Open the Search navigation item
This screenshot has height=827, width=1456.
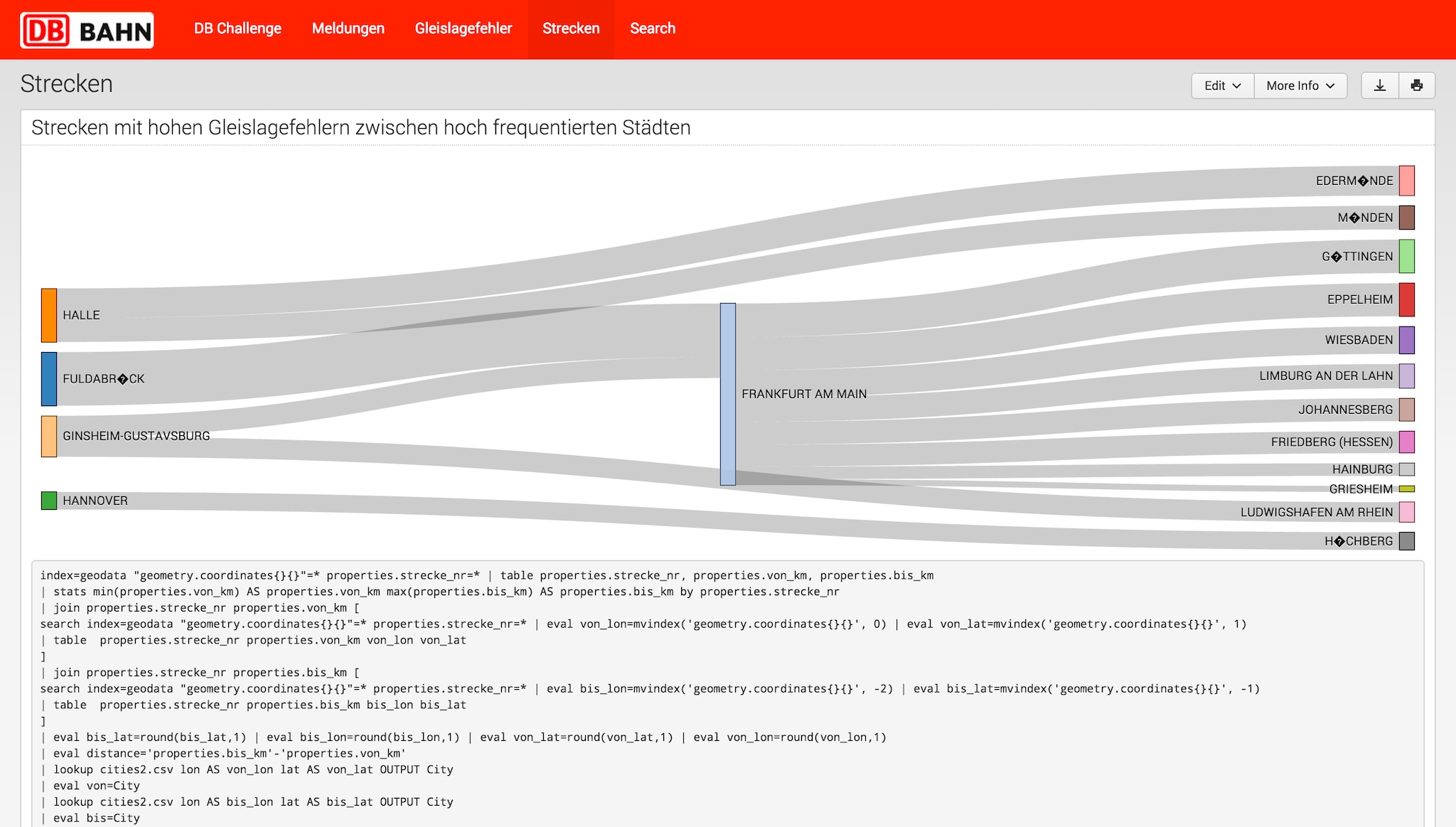[653, 28]
